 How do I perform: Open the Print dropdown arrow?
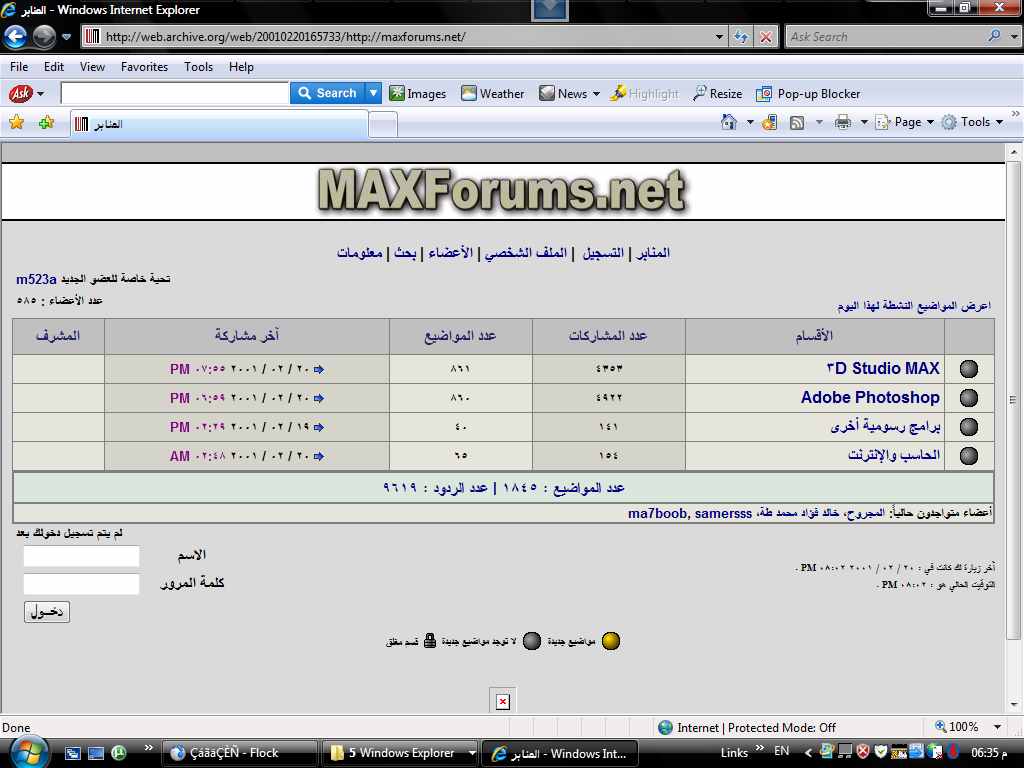(864, 122)
